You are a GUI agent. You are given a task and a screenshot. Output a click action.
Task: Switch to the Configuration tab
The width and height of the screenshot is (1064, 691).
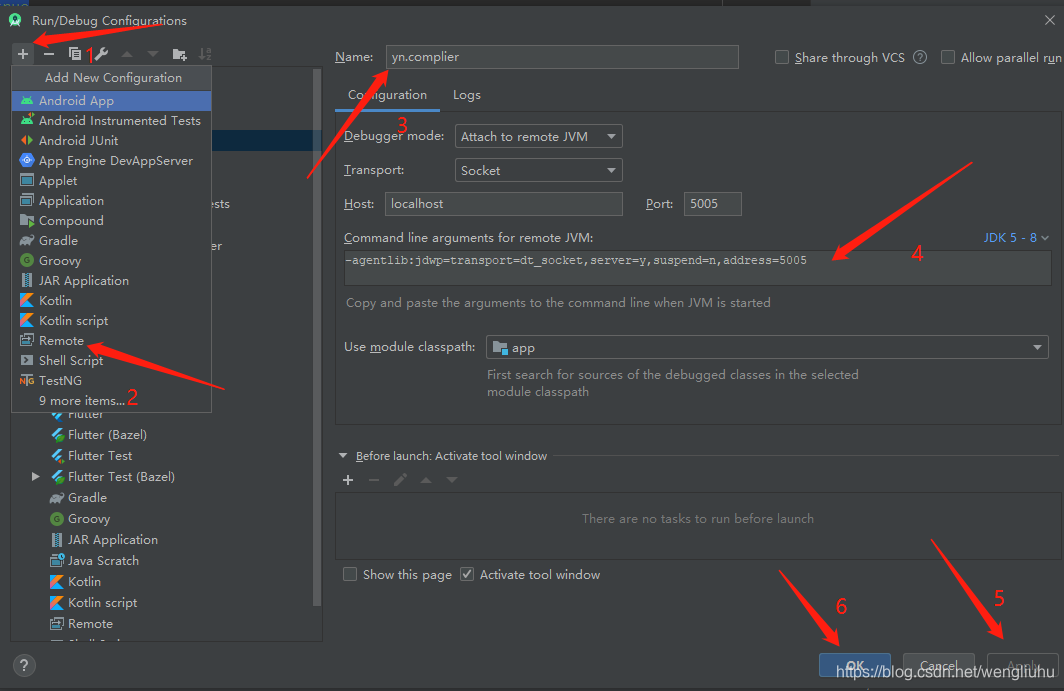coord(387,95)
